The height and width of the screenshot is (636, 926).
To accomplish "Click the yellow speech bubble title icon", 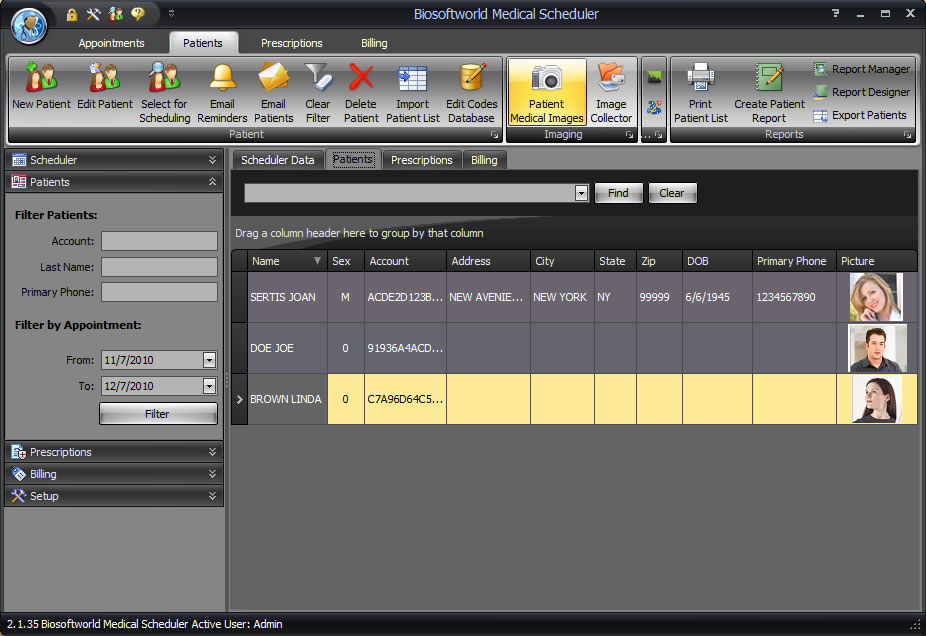I will (138, 14).
